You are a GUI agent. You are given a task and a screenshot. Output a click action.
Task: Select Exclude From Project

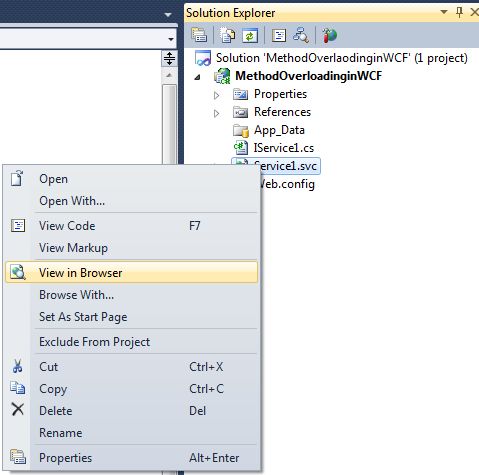132,342
